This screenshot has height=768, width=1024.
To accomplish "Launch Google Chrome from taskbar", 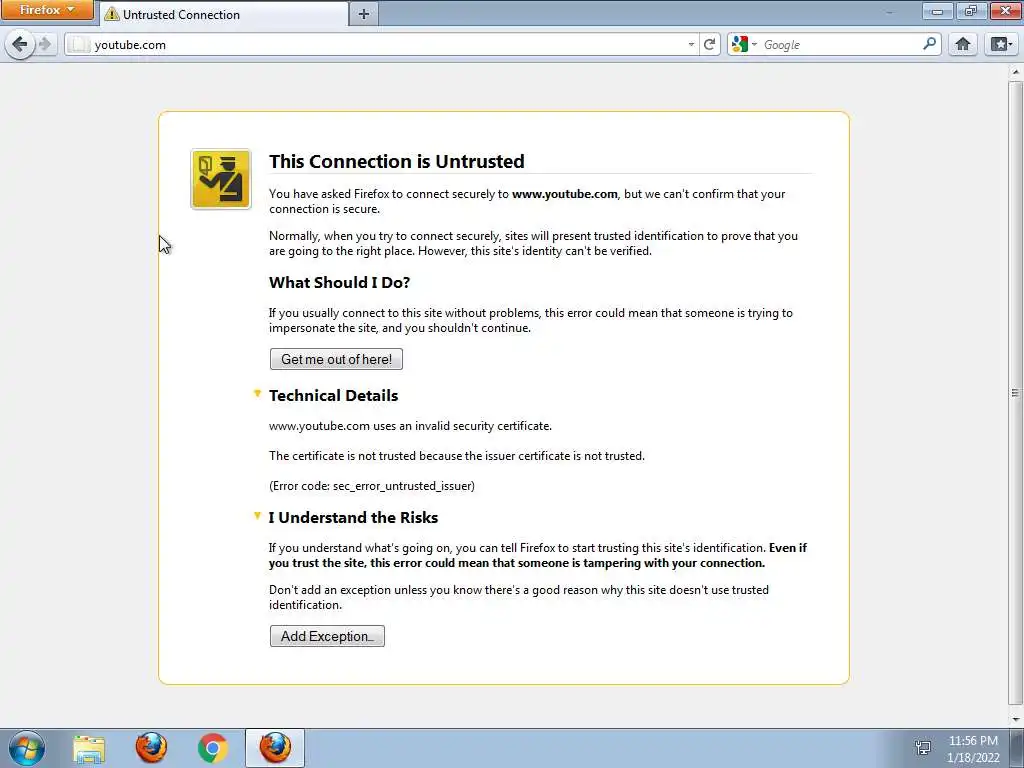I will tap(213, 748).
